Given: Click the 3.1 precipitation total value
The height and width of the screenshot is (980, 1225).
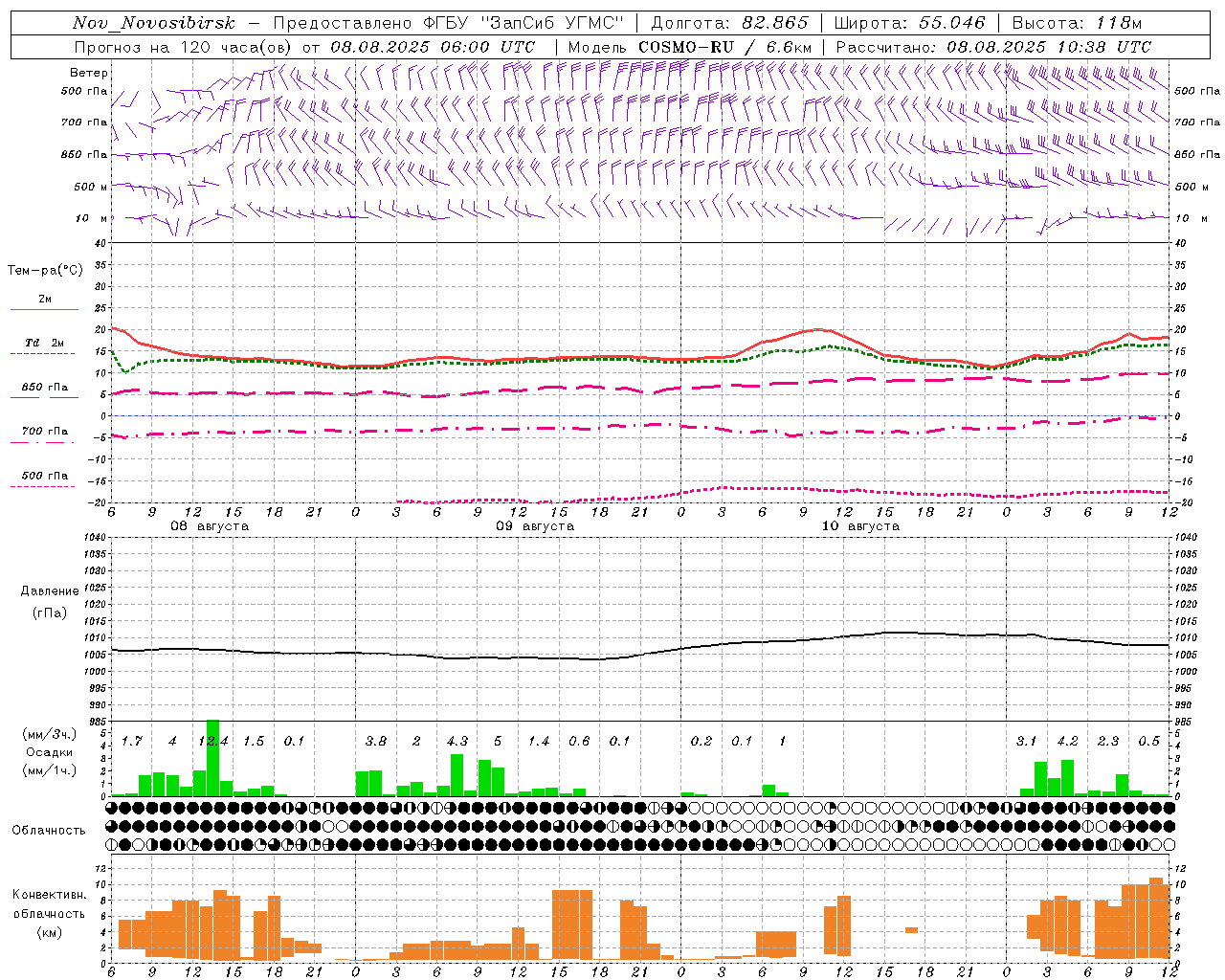Looking at the screenshot, I should coord(1027,742).
